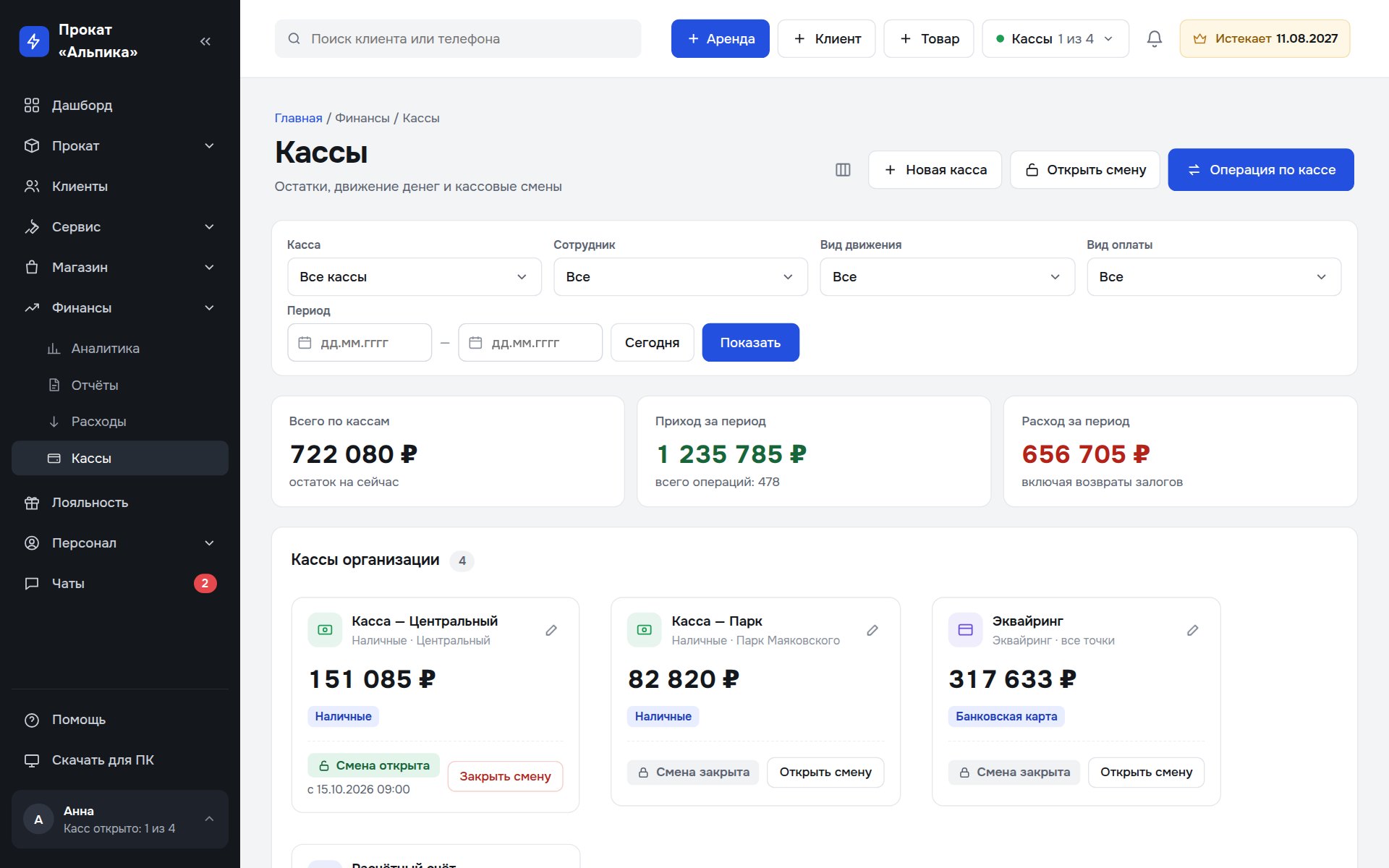Click the Прокат «Альпика» lightning logo
Viewport: 1389px width, 868px height.
pyautogui.click(x=33, y=41)
